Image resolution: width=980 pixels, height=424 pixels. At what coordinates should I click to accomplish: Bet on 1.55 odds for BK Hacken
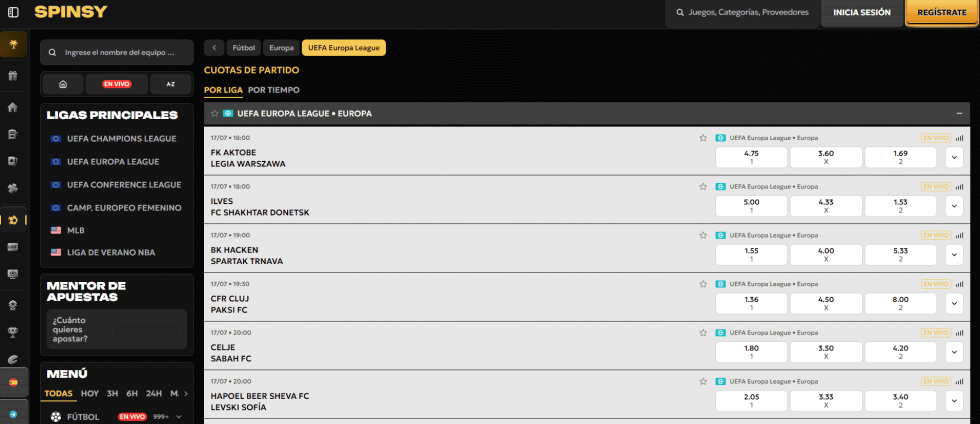751,254
